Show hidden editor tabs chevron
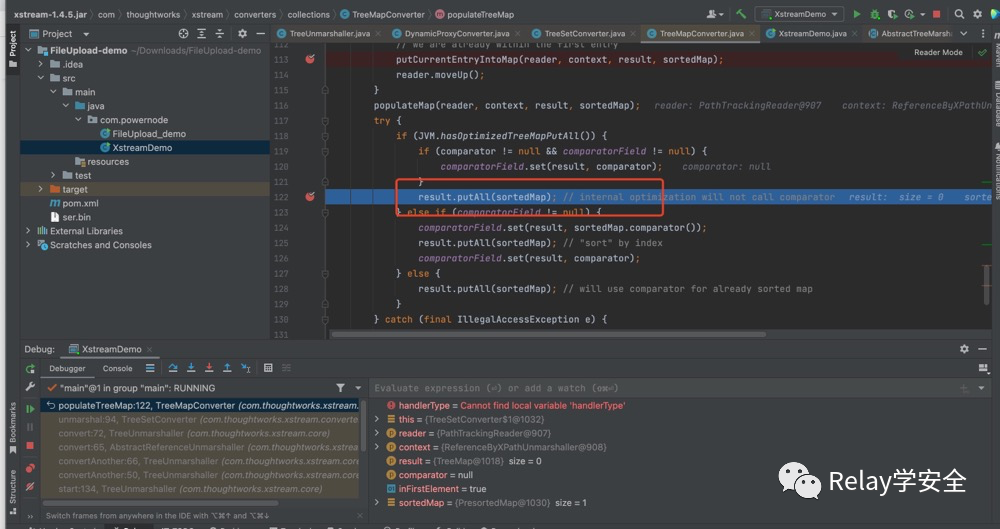1000x529 pixels. point(964,34)
